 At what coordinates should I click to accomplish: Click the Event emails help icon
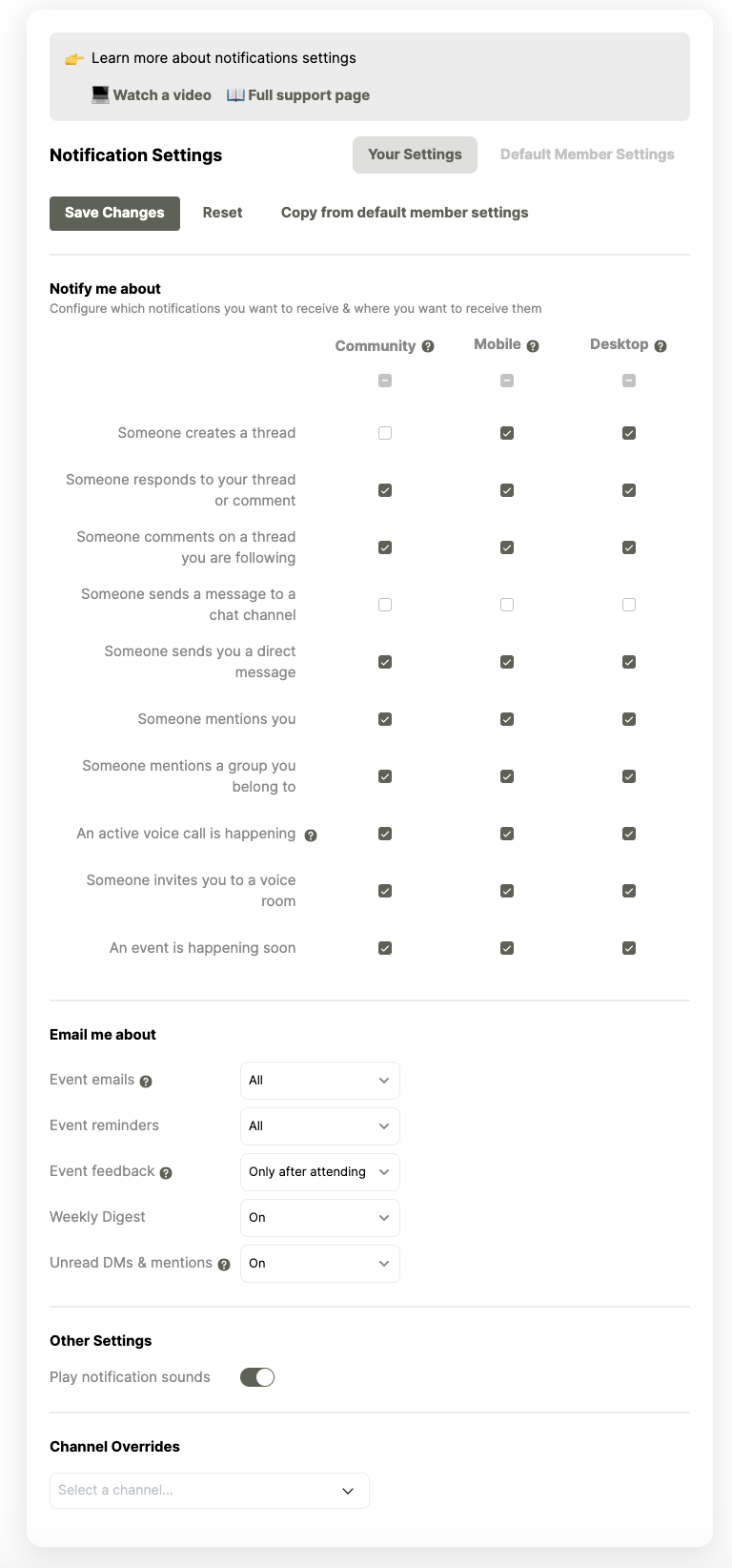(x=146, y=1082)
